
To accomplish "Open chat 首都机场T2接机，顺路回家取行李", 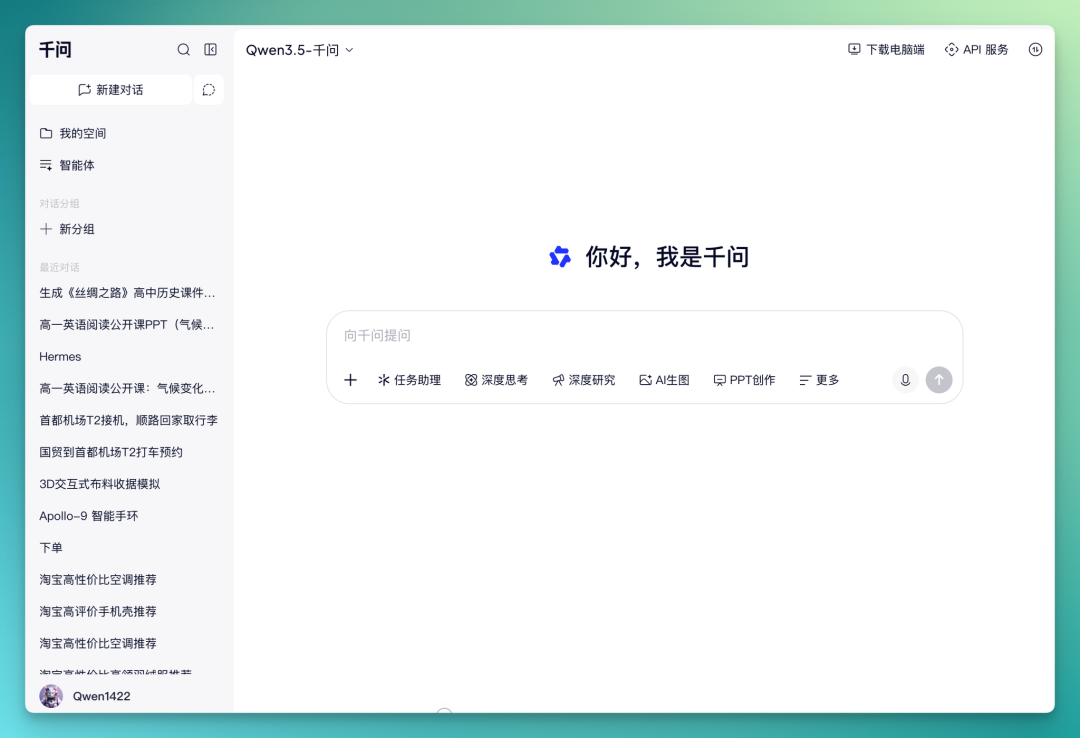I will point(129,420).
